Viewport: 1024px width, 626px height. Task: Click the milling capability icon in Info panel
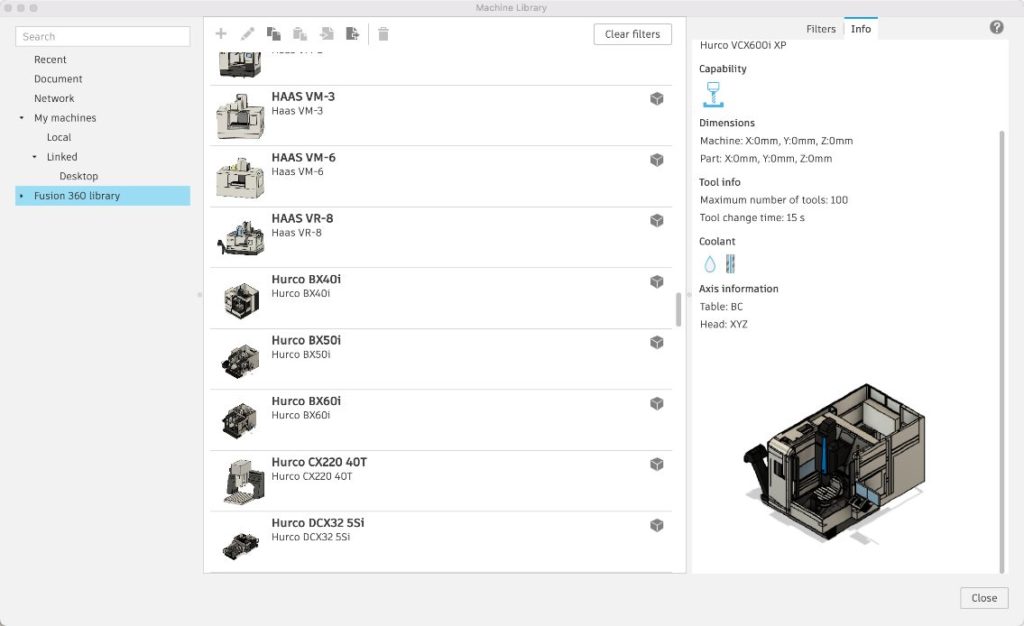pos(713,91)
